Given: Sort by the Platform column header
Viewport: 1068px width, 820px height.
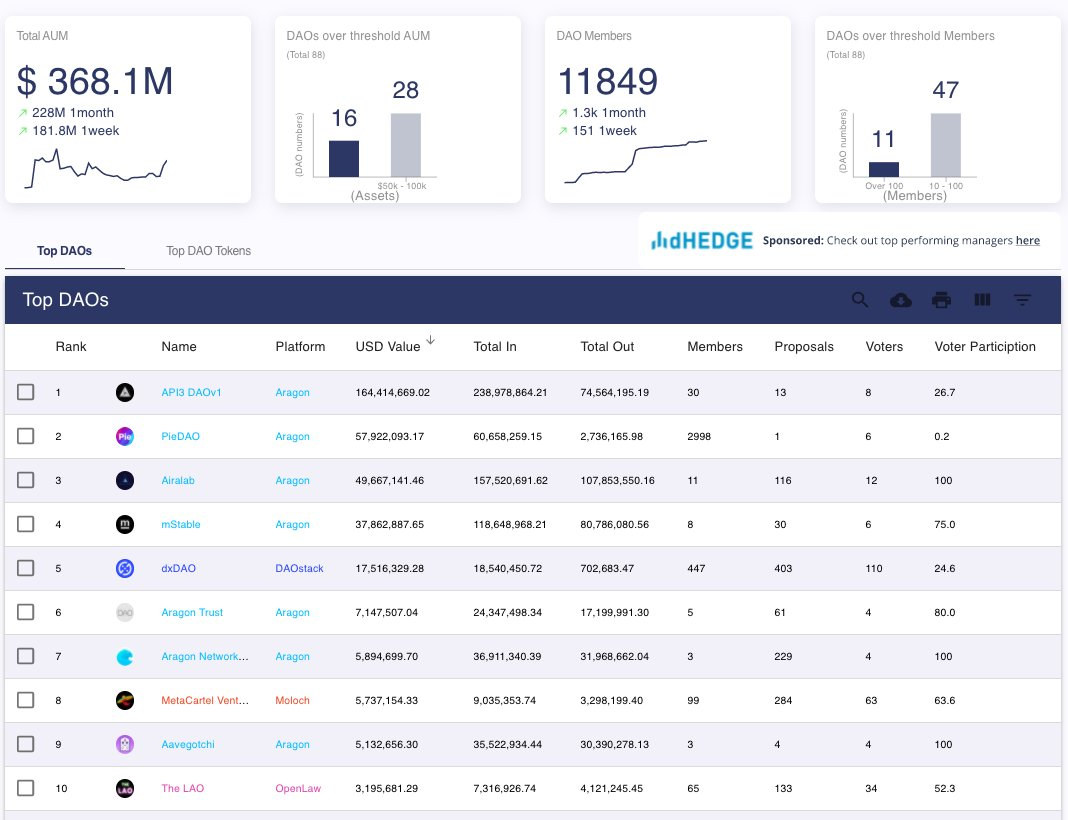Looking at the screenshot, I should pos(300,347).
